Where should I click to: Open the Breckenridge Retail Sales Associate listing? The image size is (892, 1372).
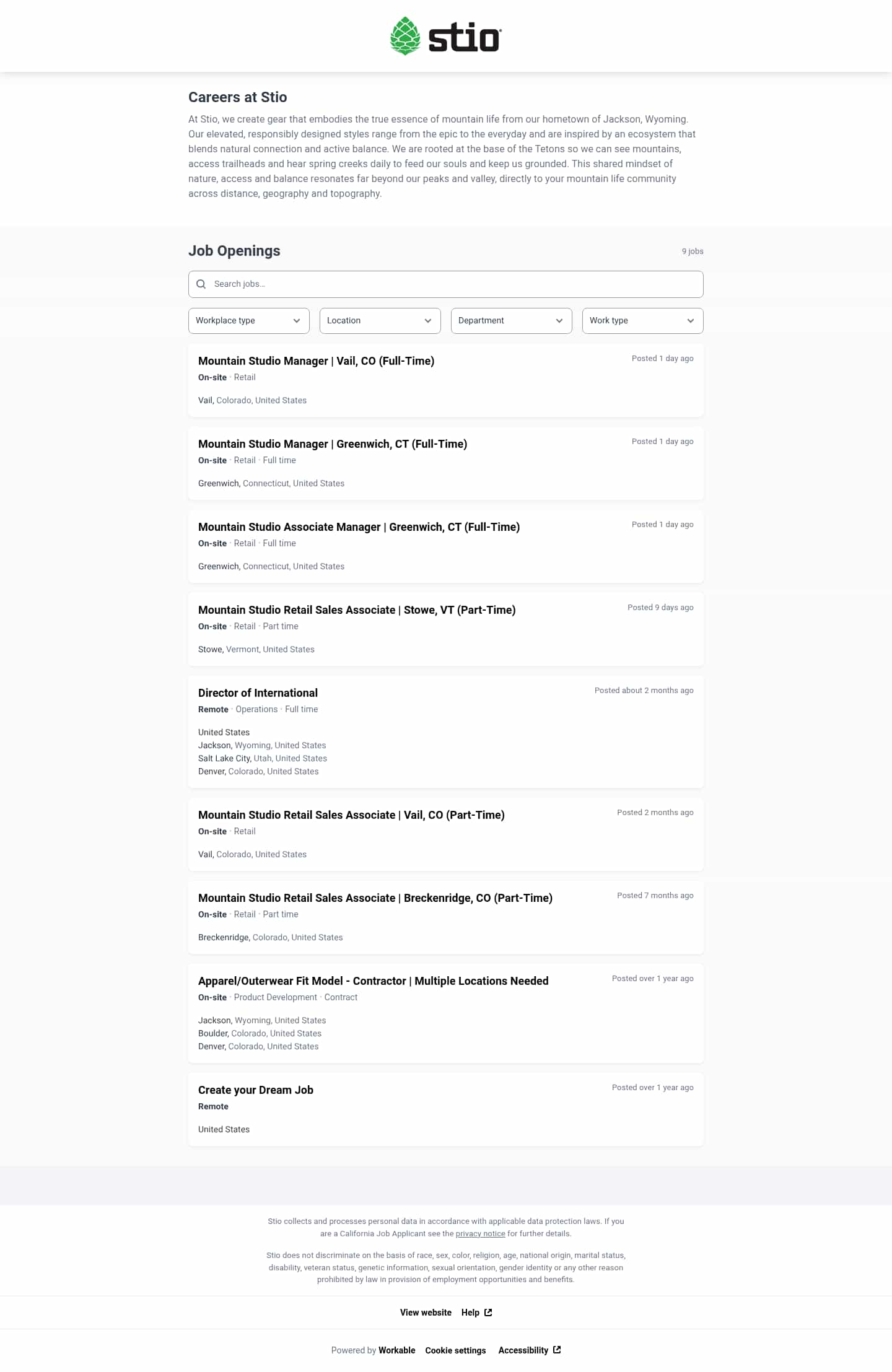(x=375, y=898)
